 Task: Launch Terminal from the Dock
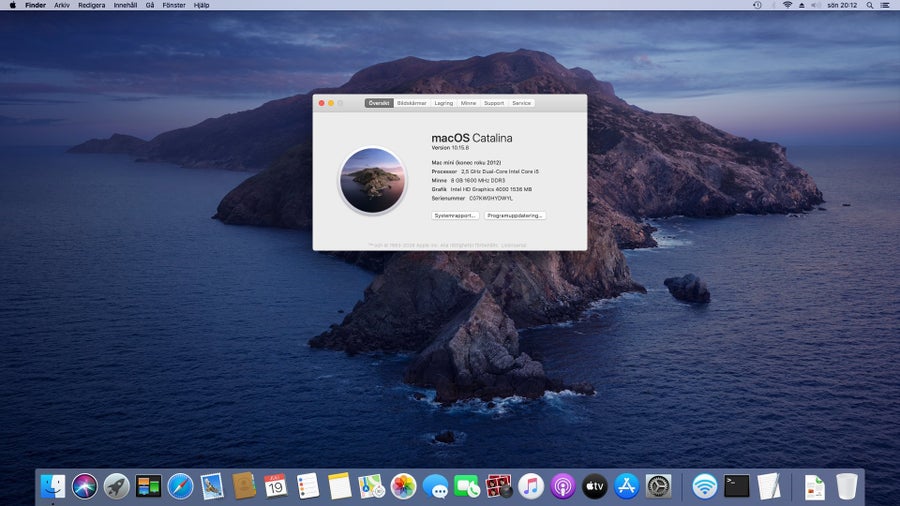point(736,486)
